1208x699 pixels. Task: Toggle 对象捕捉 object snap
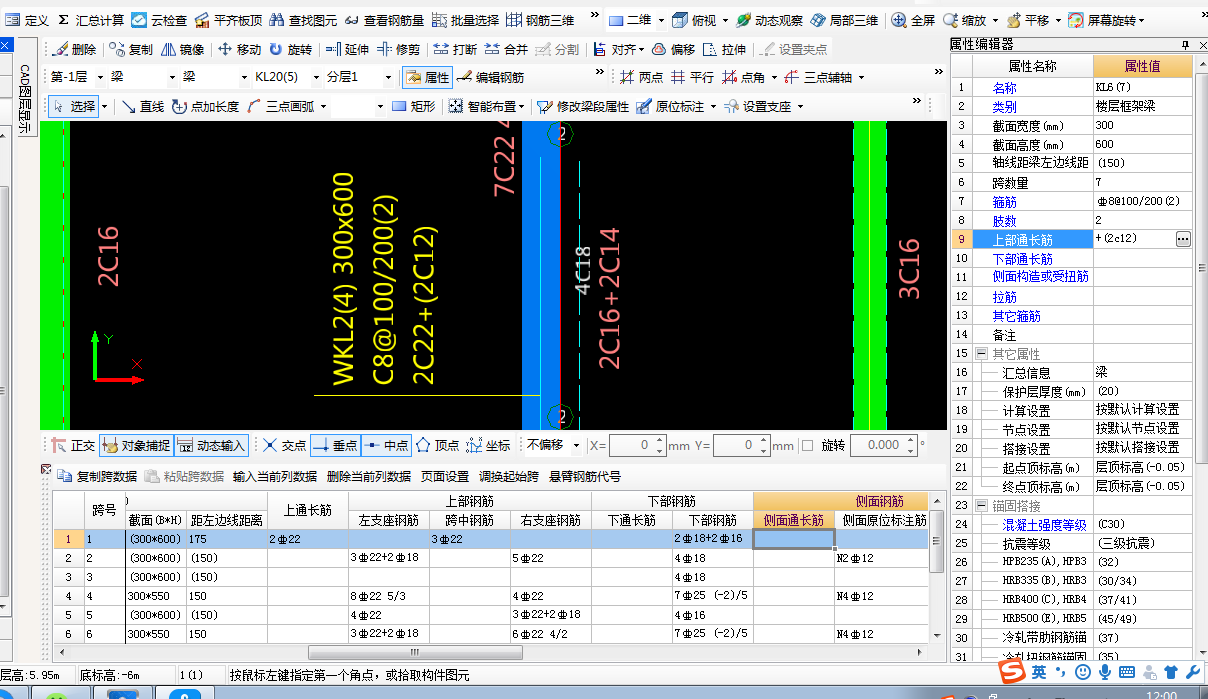tap(137, 445)
